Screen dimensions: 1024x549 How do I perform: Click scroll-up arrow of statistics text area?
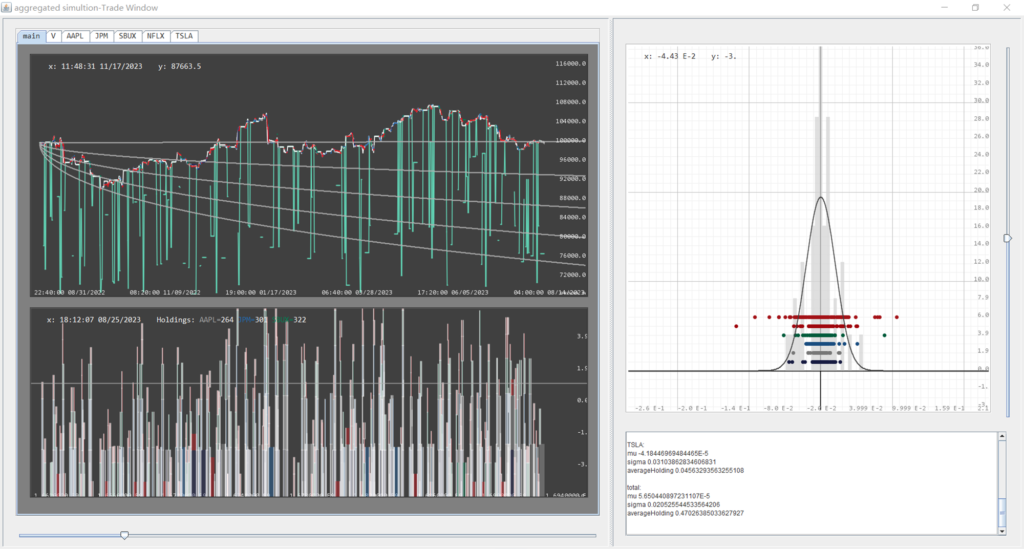click(x=1002, y=436)
